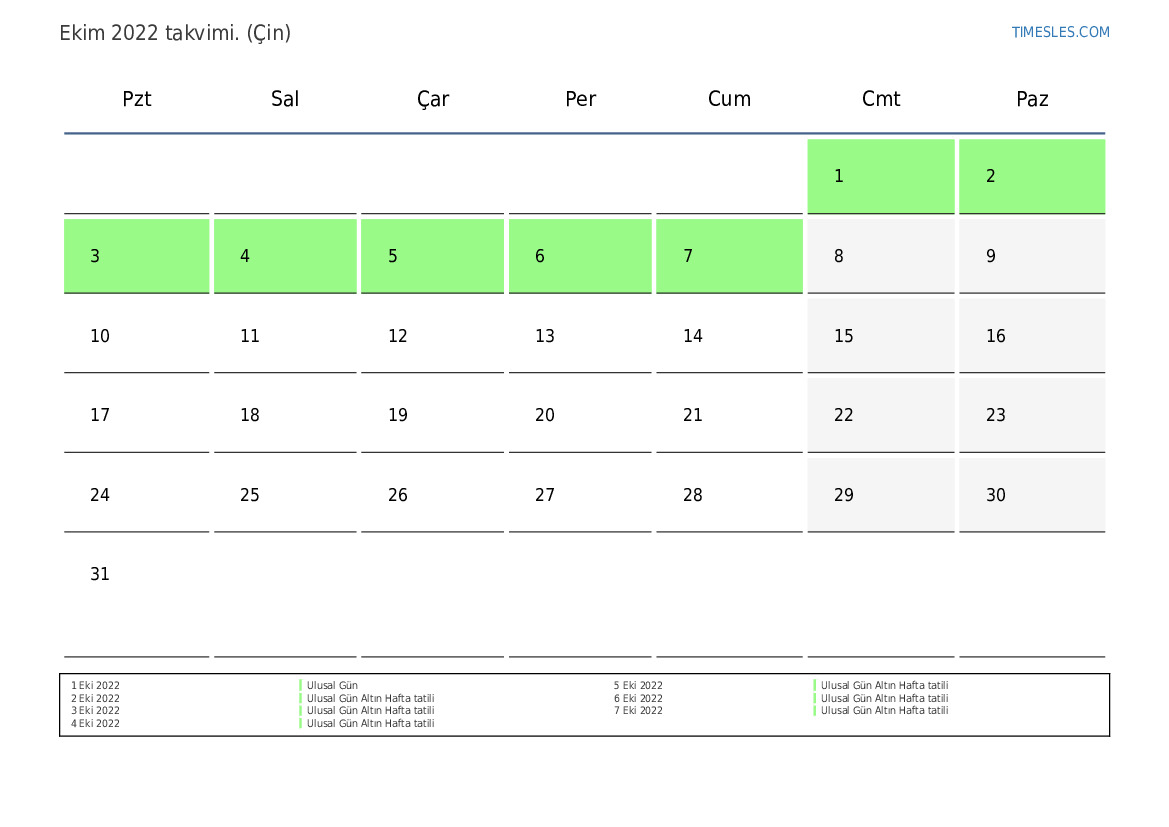The image size is (1169, 827).
Task: Select the Paz column header
Action: (x=1032, y=99)
